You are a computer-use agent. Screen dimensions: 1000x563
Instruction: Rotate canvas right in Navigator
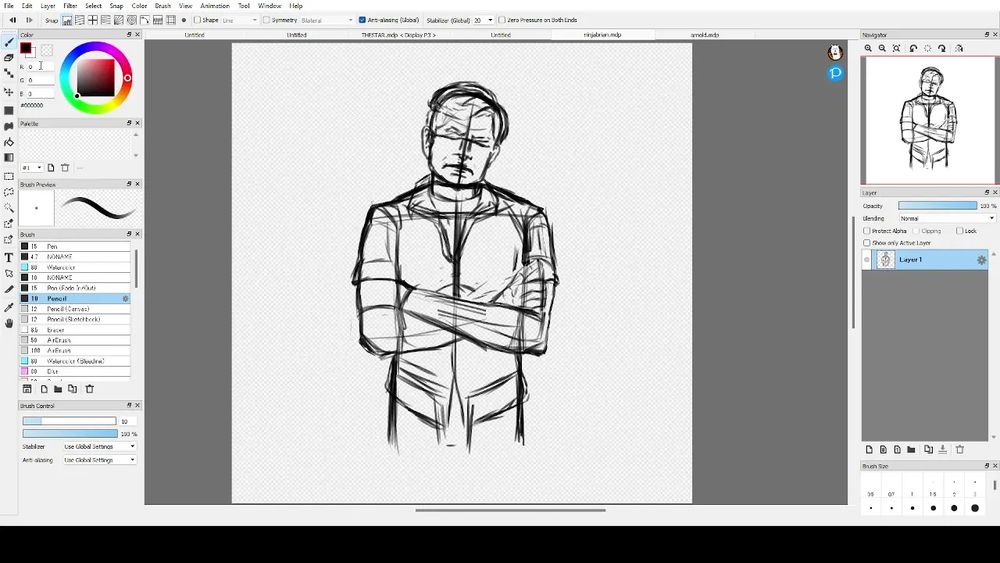coord(942,48)
